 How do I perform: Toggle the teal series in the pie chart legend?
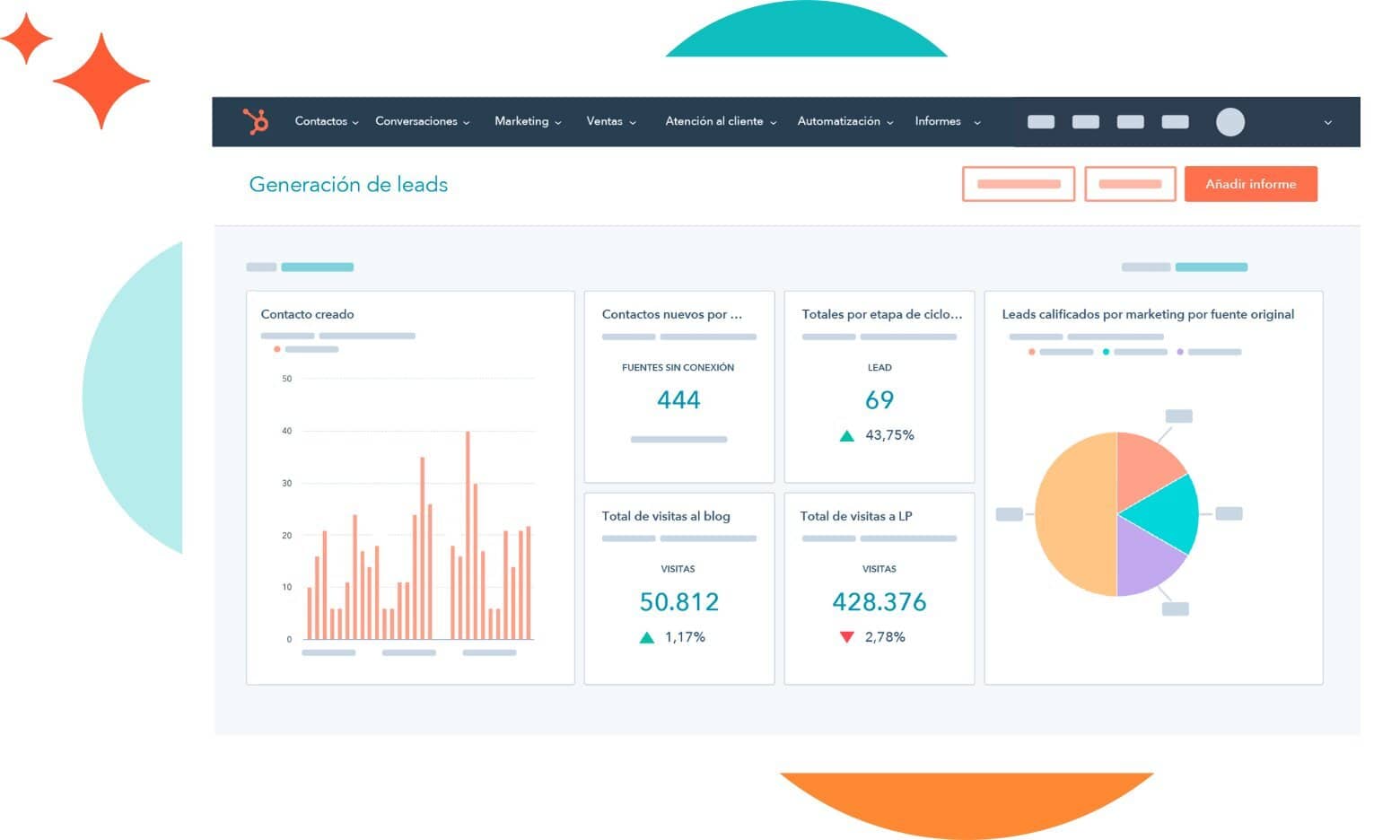pyautogui.click(x=1106, y=351)
